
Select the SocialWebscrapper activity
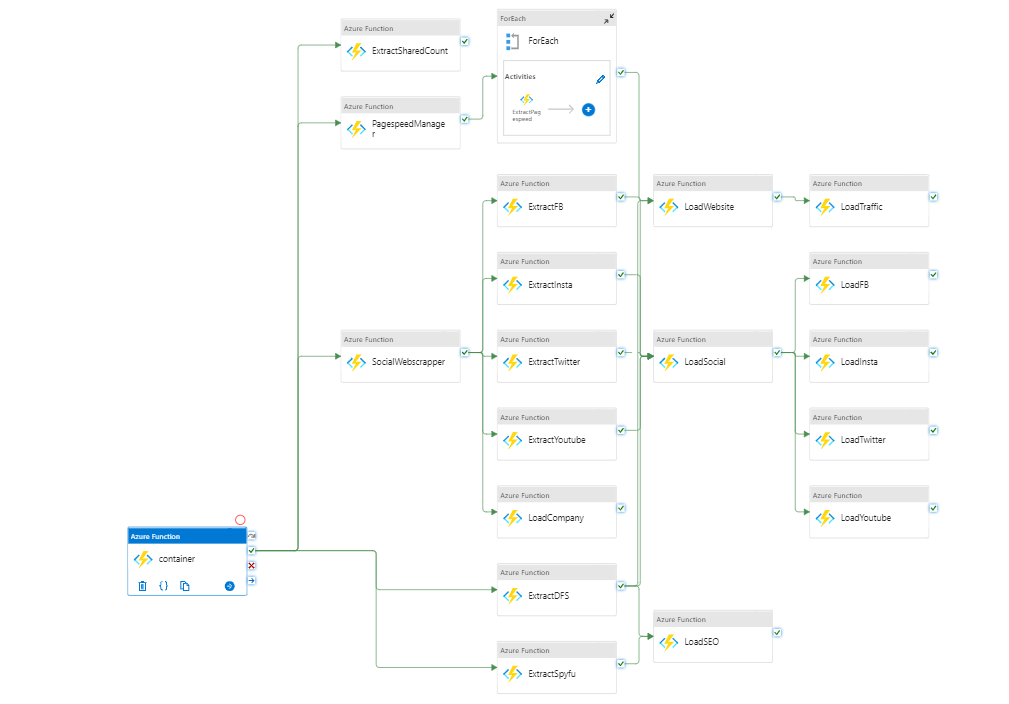pyautogui.click(x=400, y=362)
